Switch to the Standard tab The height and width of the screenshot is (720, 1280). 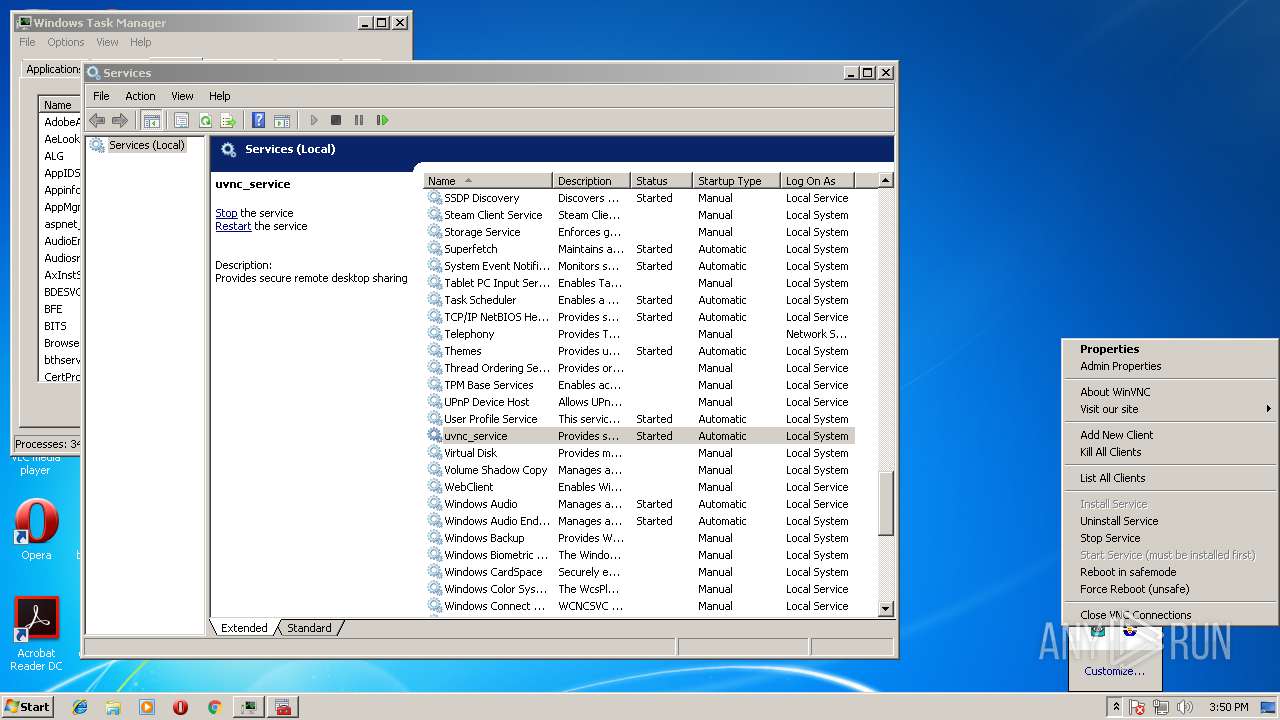pyautogui.click(x=309, y=628)
